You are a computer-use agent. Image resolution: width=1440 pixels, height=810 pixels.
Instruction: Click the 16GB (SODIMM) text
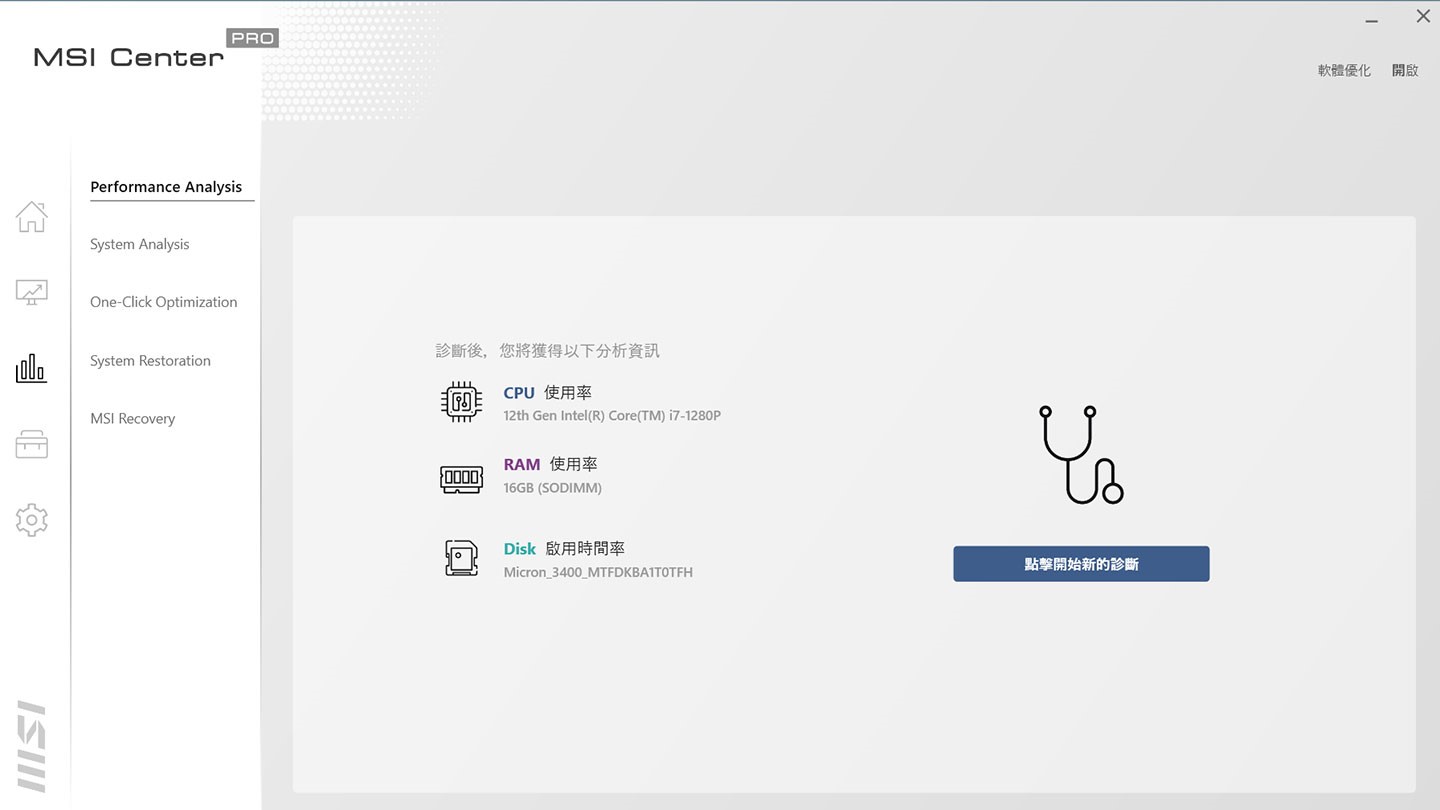(x=553, y=488)
